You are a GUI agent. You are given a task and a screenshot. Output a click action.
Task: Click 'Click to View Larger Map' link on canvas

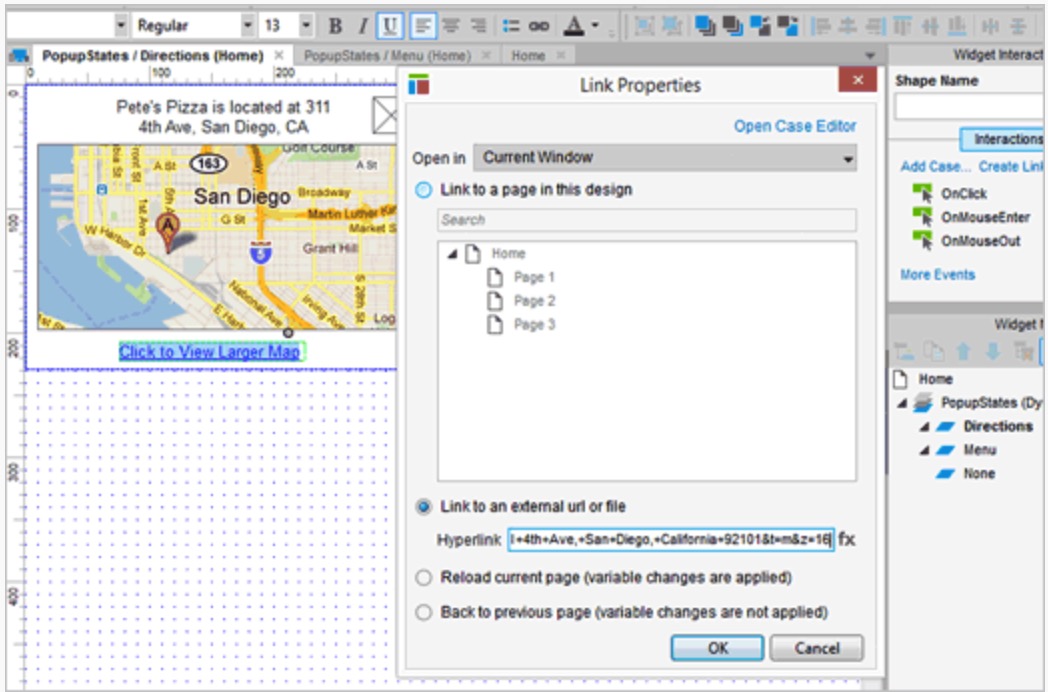pos(210,352)
